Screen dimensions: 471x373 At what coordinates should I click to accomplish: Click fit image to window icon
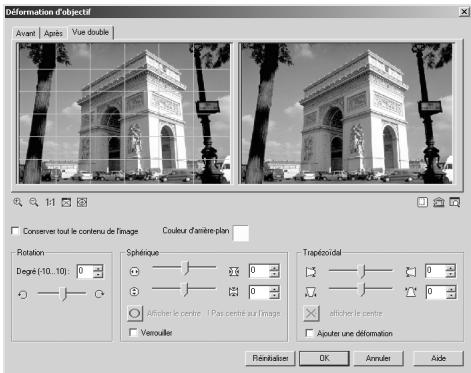[x=66, y=202]
